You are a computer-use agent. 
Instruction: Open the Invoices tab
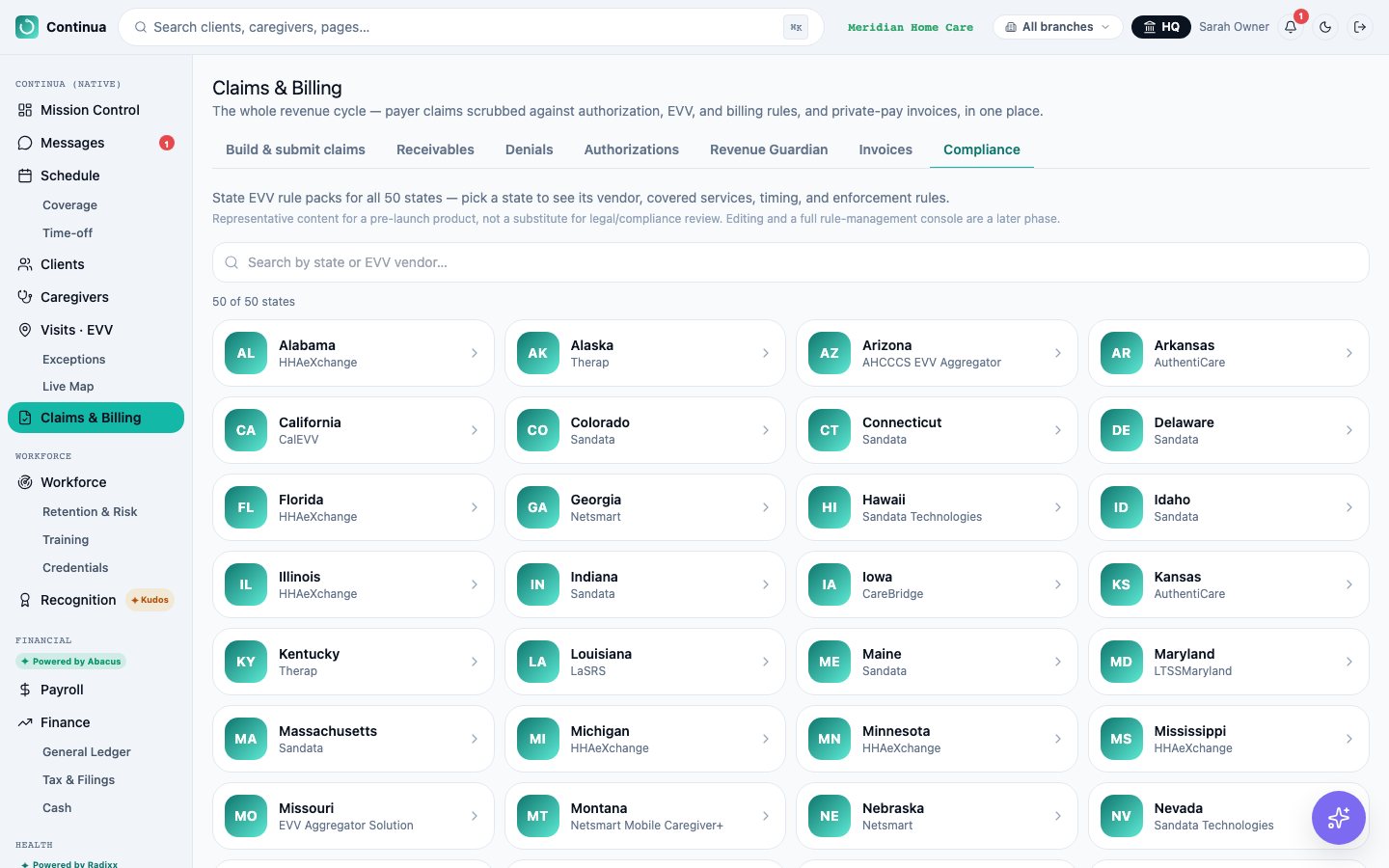[885, 149]
